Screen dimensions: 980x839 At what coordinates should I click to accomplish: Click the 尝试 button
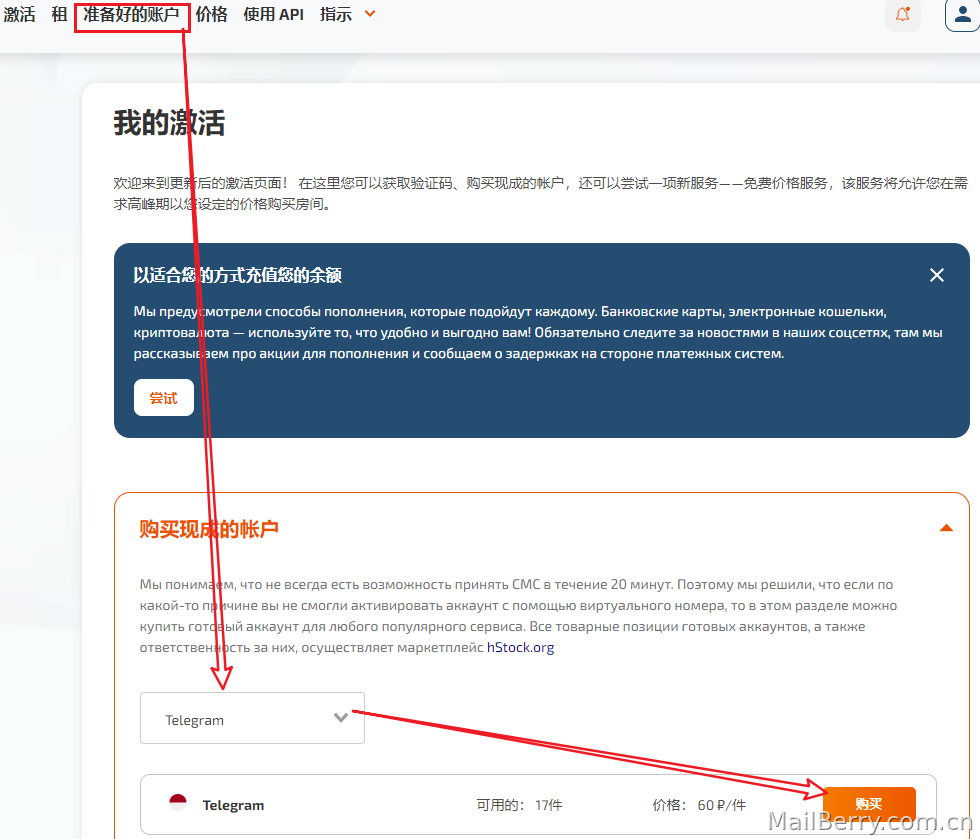point(164,398)
